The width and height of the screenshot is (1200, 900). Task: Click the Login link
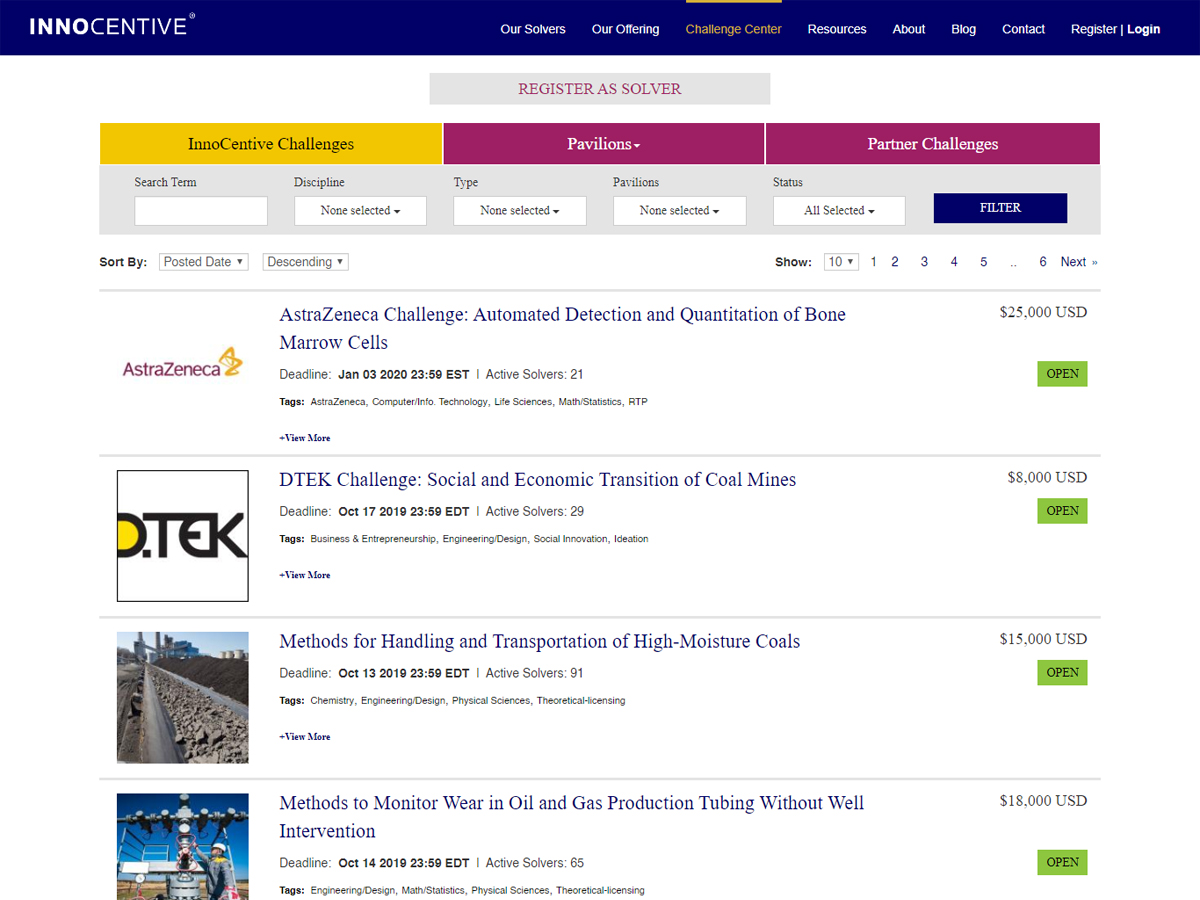[x=1143, y=29]
